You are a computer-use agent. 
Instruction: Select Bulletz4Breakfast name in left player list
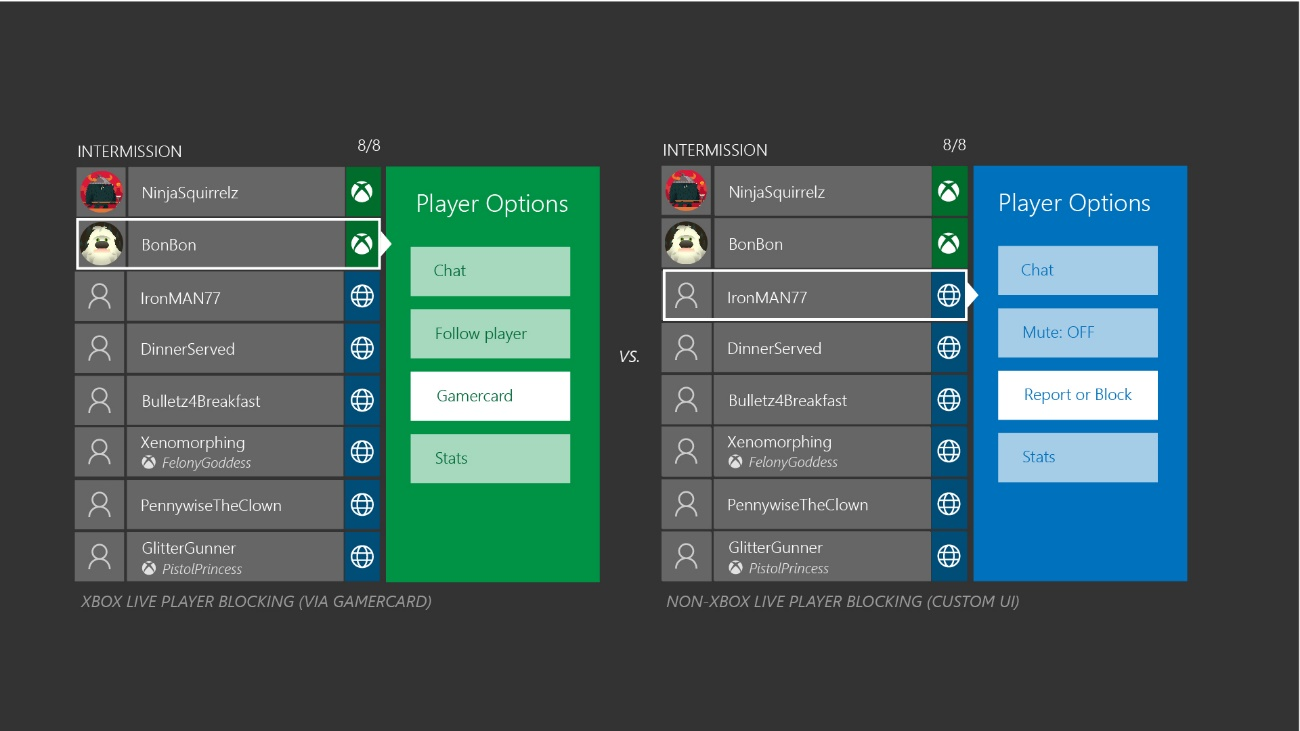pyautogui.click(x=201, y=401)
